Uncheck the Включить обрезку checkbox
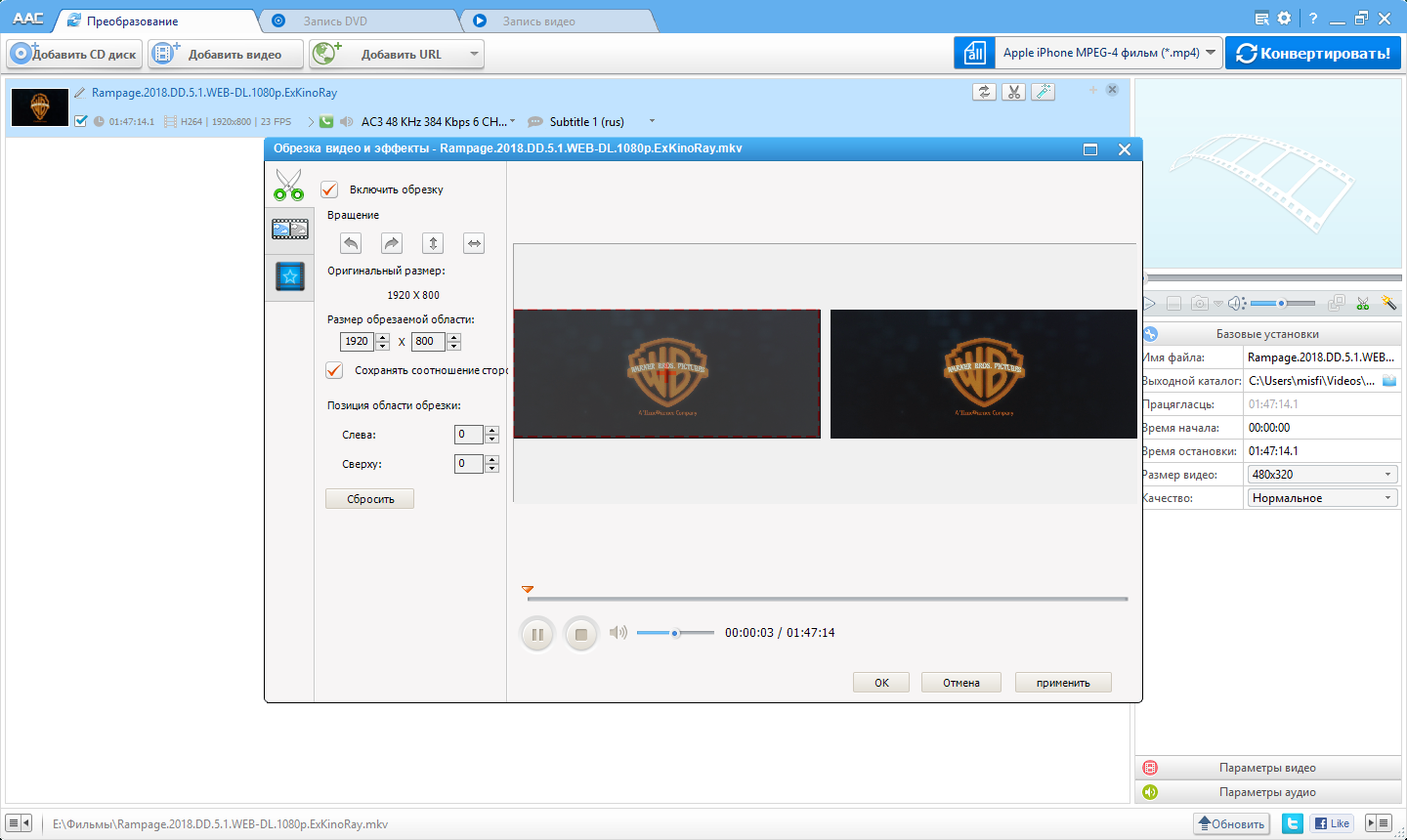The image size is (1407, 840). [328, 189]
